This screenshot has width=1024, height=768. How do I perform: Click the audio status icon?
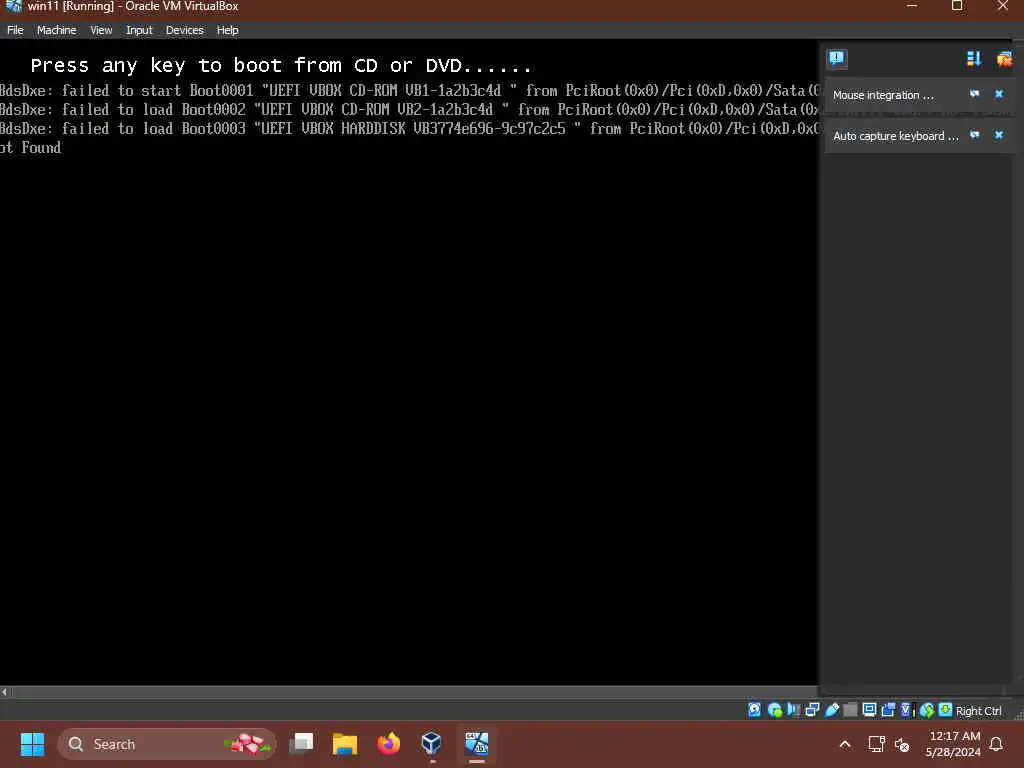pyautogui.click(x=793, y=710)
